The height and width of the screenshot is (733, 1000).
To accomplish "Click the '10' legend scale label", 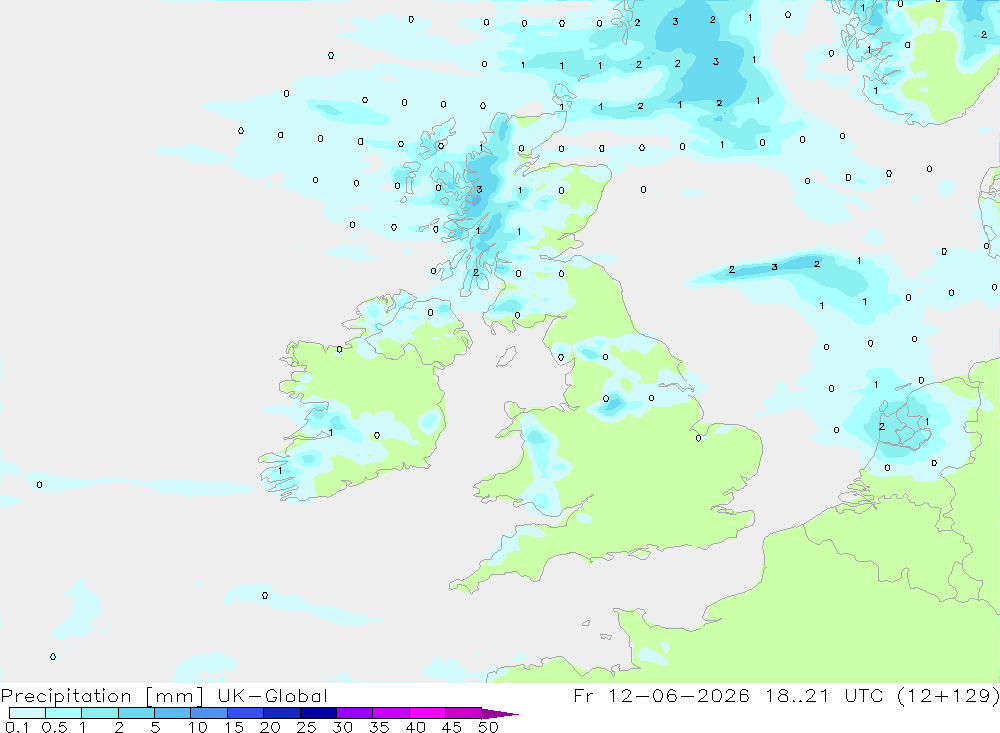I will [x=198, y=727].
